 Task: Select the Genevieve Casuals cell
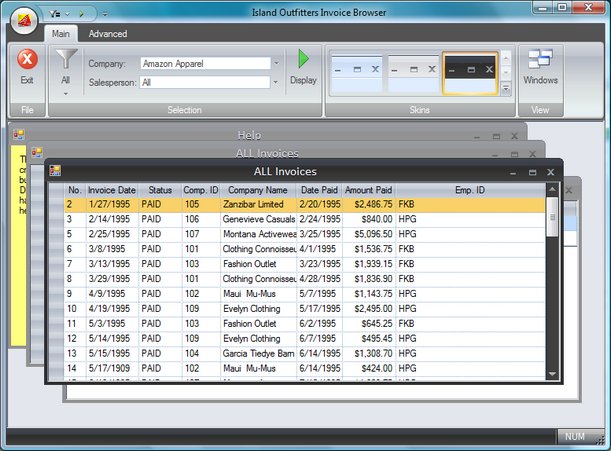[x=258, y=219]
